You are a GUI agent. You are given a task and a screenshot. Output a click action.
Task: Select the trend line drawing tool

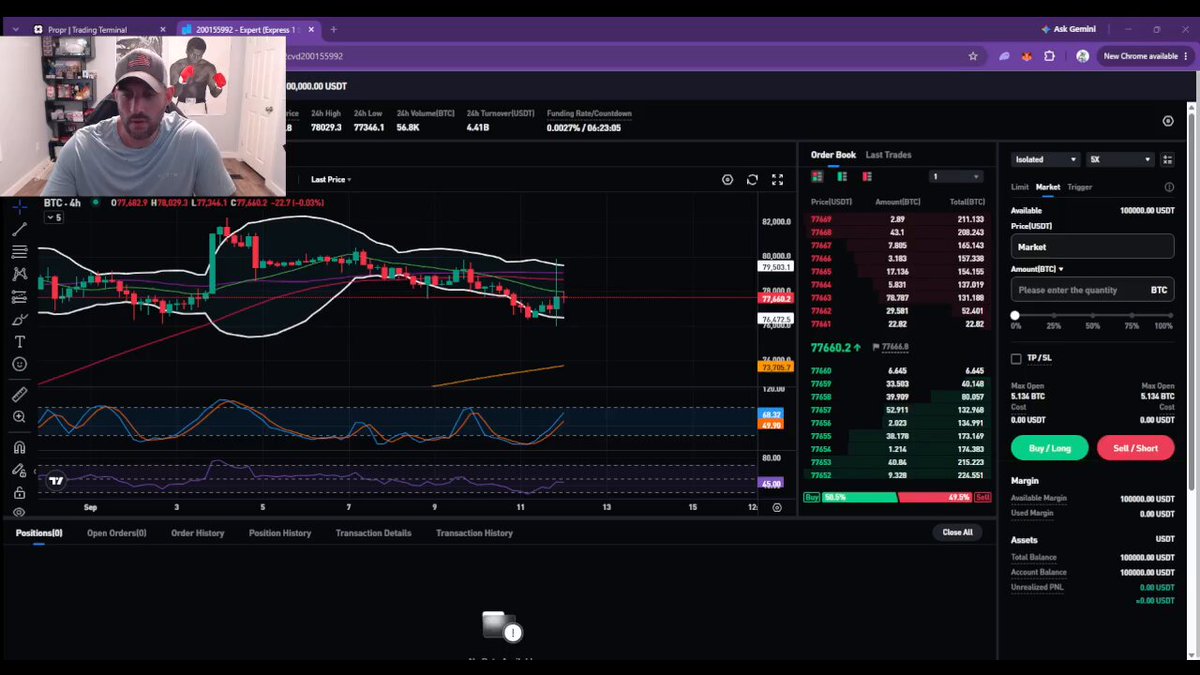(19, 229)
